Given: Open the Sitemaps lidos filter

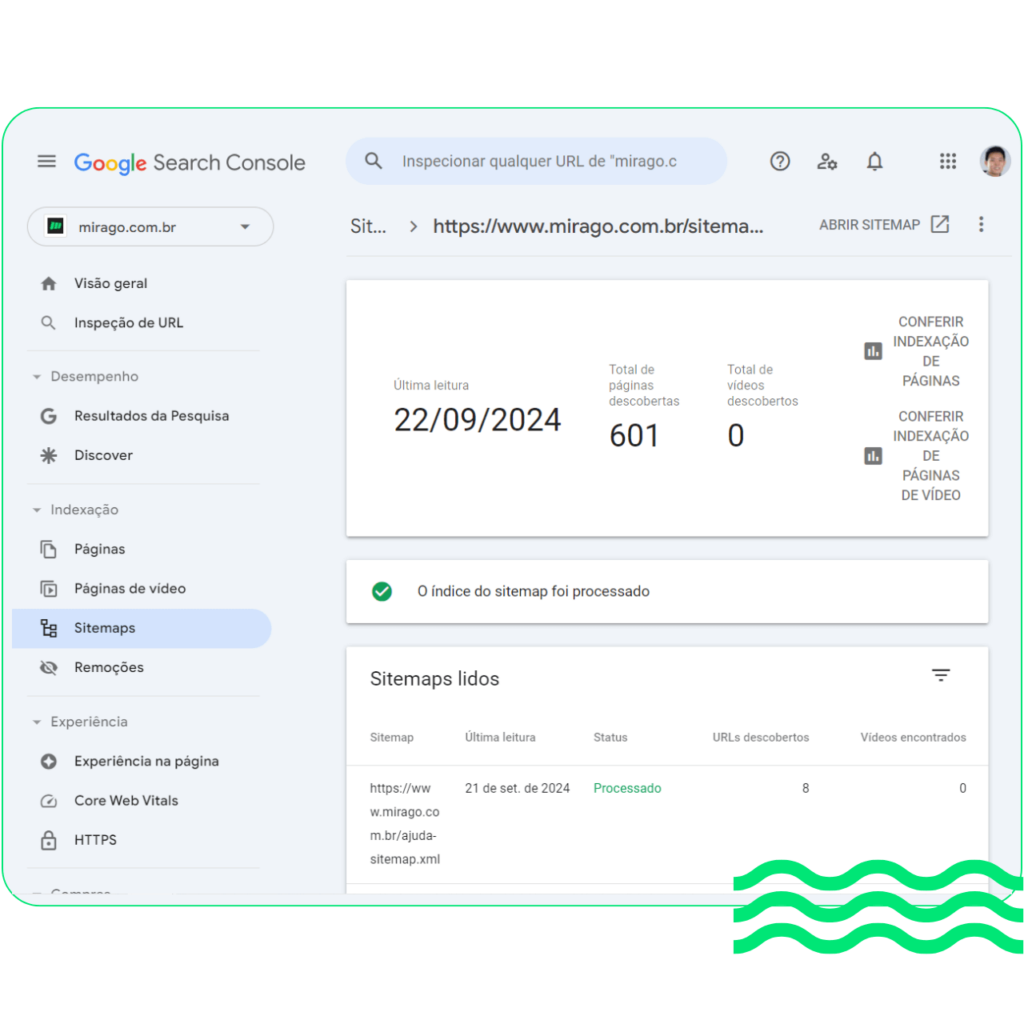Looking at the screenshot, I should click(x=940, y=675).
